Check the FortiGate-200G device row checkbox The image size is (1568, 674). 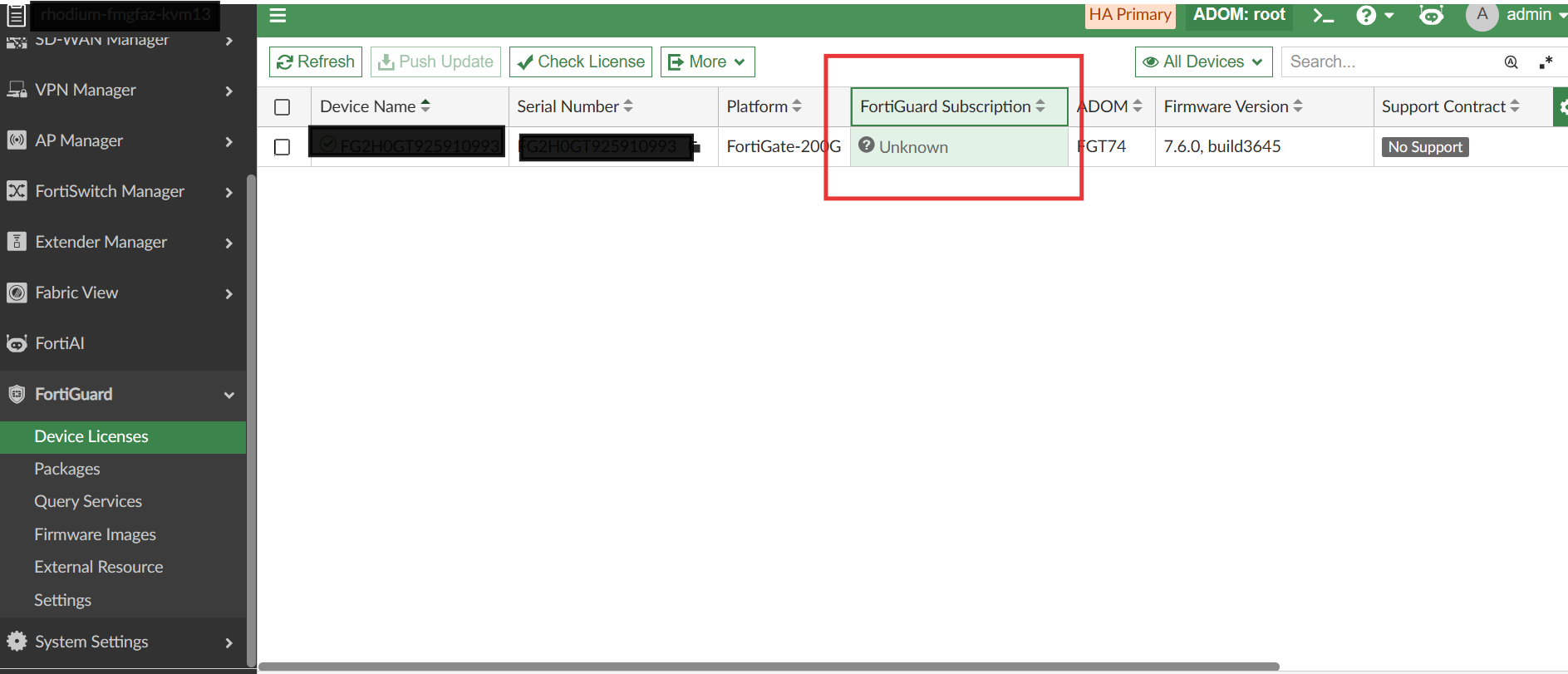pyautogui.click(x=283, y=147)
